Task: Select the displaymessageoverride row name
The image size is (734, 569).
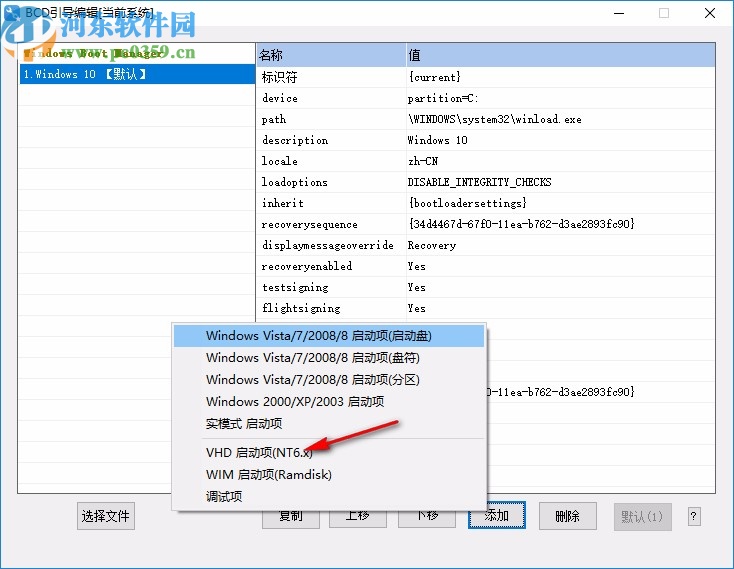Action: point(328,245)
